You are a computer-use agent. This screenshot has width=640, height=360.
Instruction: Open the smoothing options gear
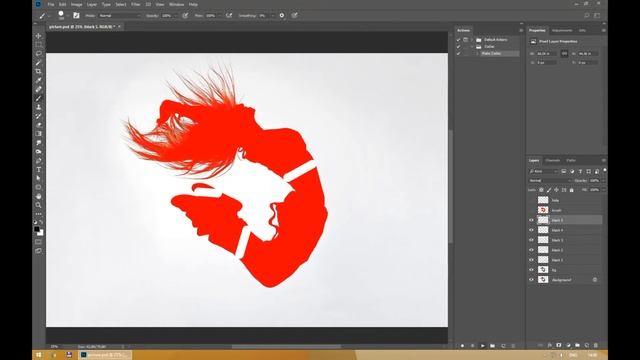(282, 16)
